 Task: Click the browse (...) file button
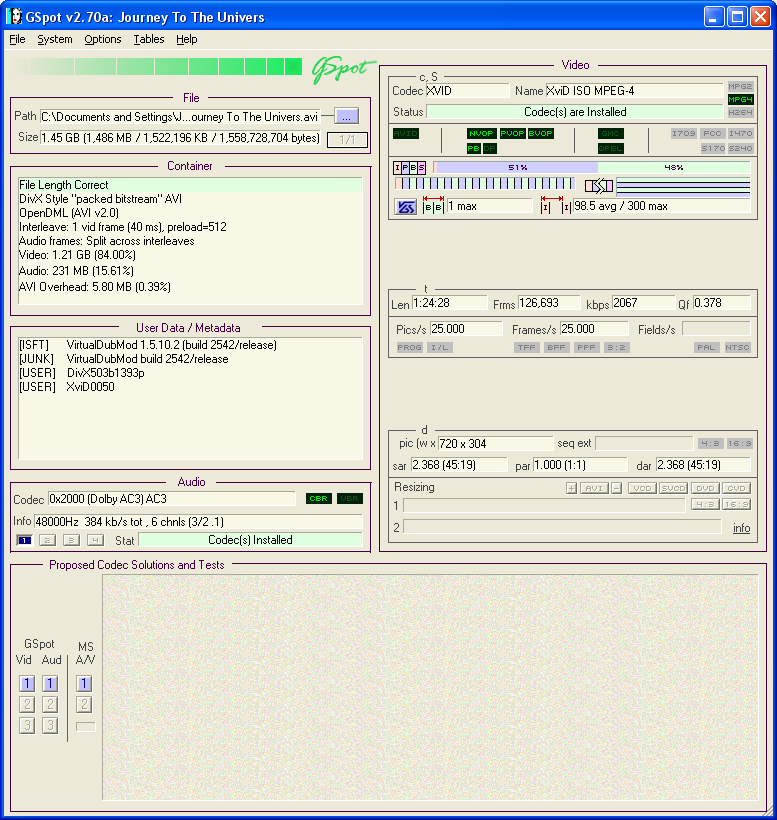click(x=346, y=116)
